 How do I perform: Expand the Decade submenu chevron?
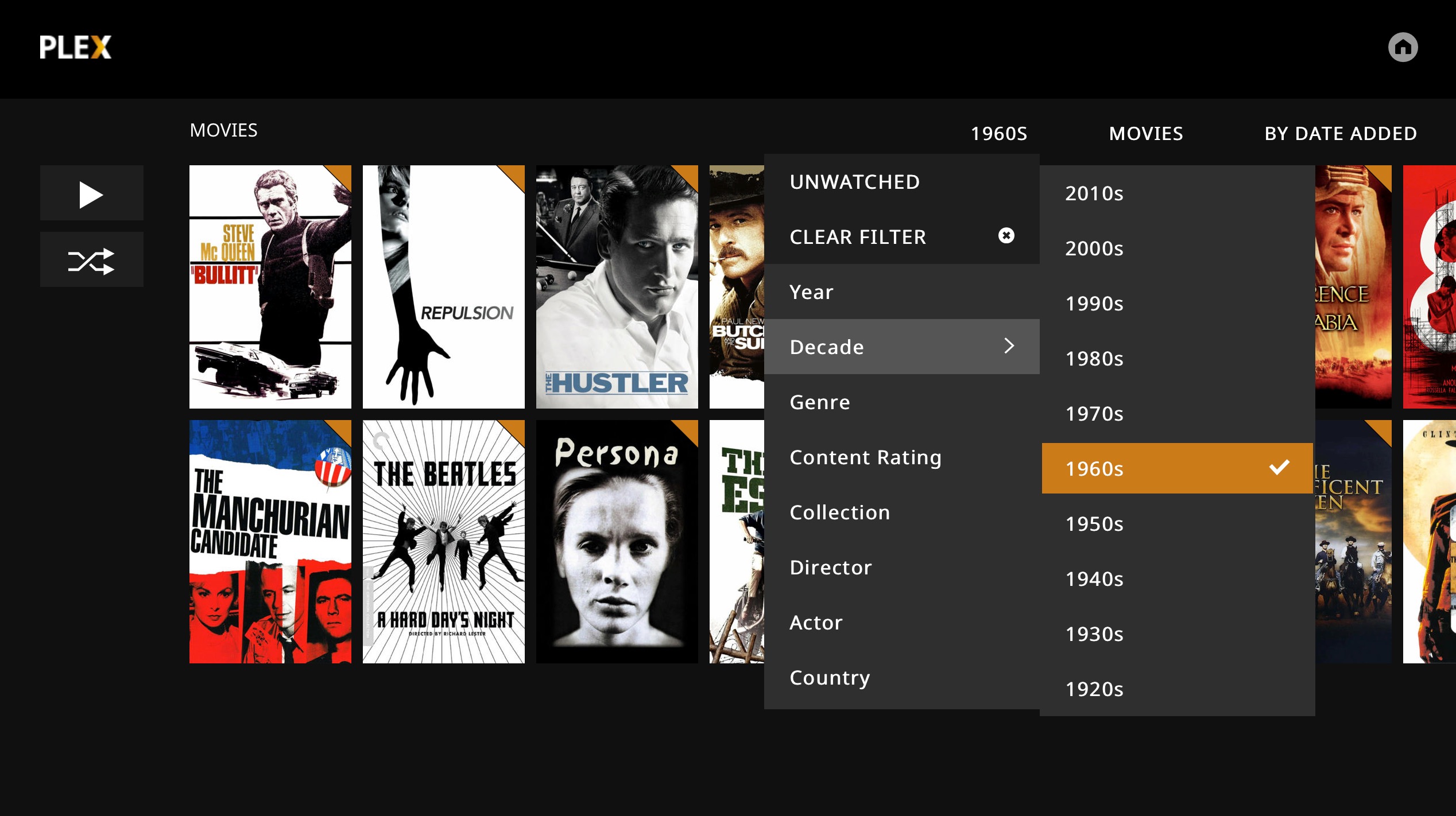click(1009, 346)
